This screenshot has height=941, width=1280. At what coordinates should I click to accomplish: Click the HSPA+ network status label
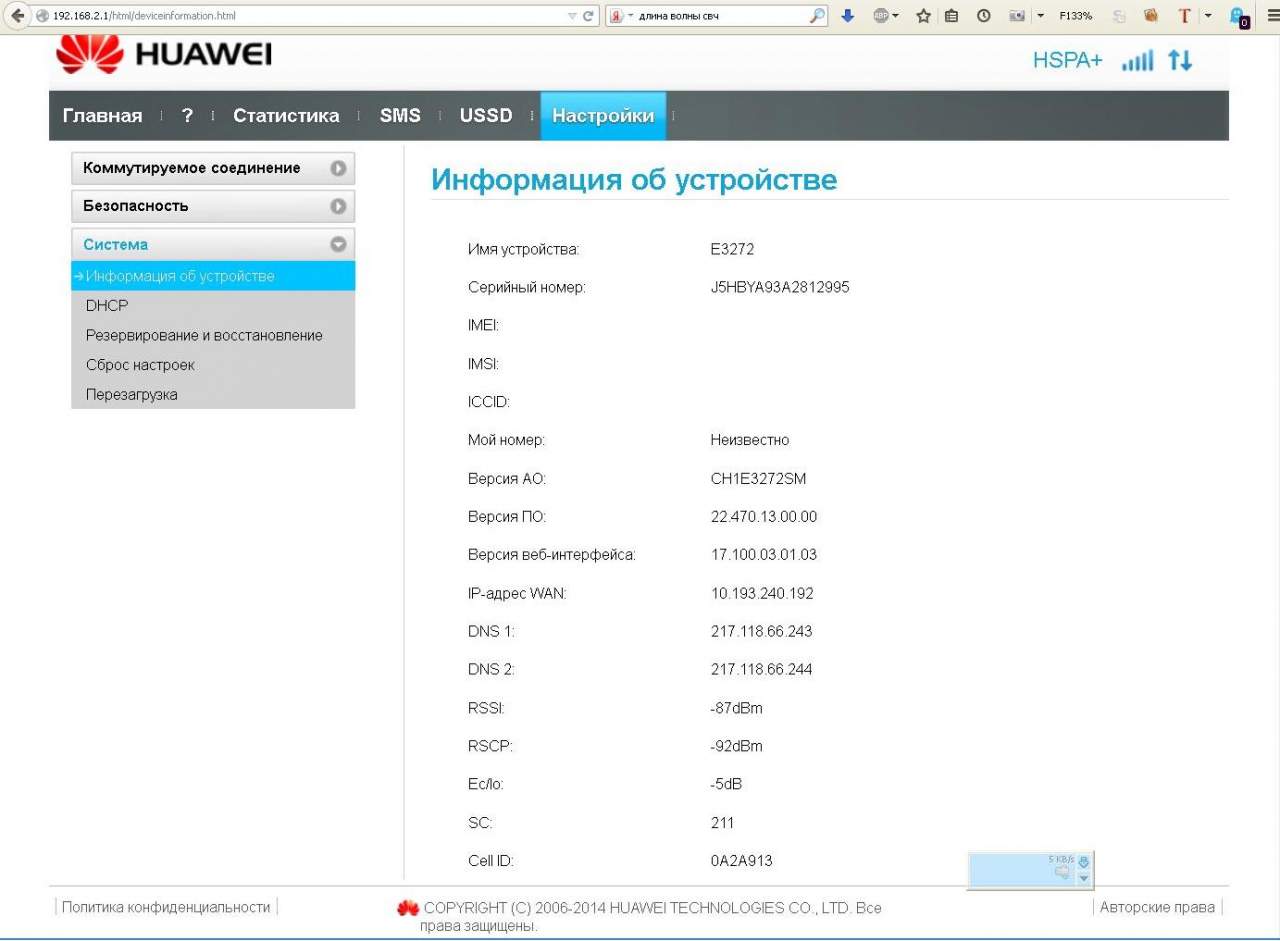(1067, 61)
